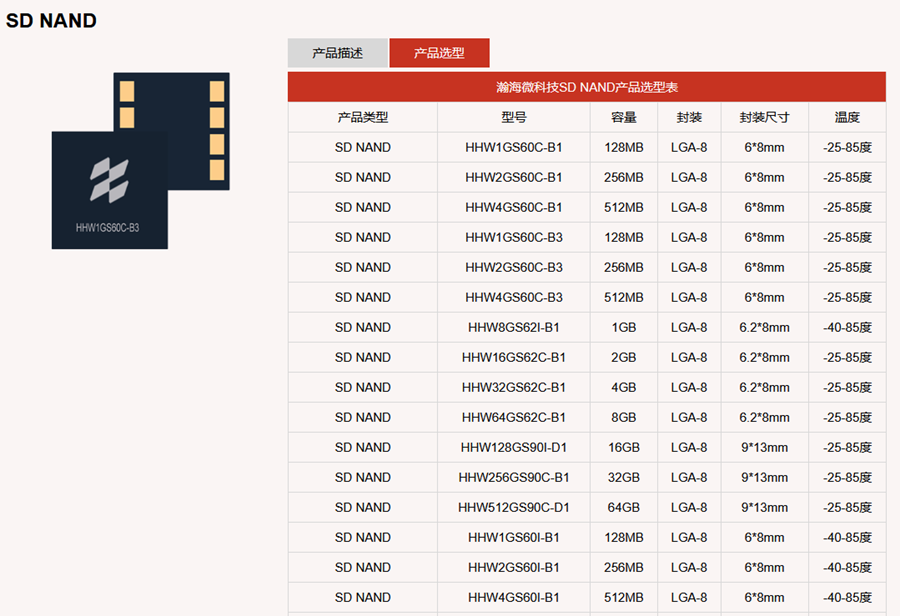This screenshot has width=900, height=616.
Task: Open the 产品描述 tab
Action: click(337, 53)
